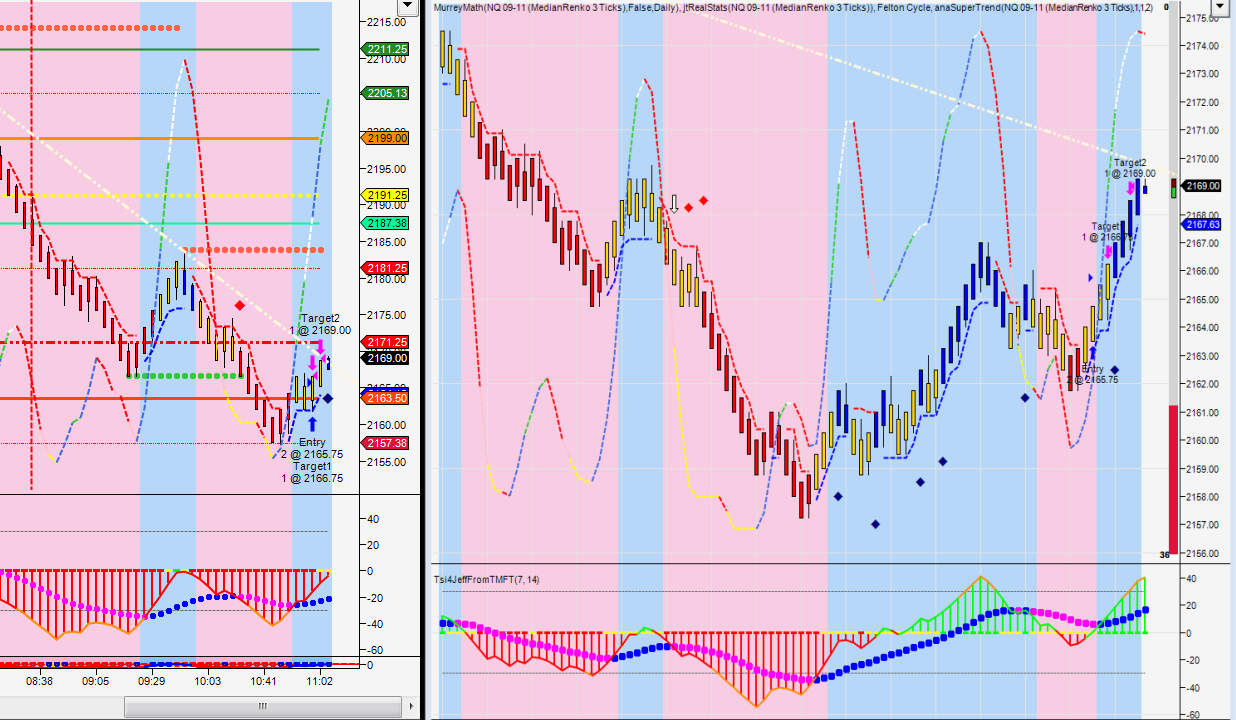This screenshot has width=1236, height=720.
Task: Open the left chart's top-right dropdown arrow
Action: (x=407, y=7)
